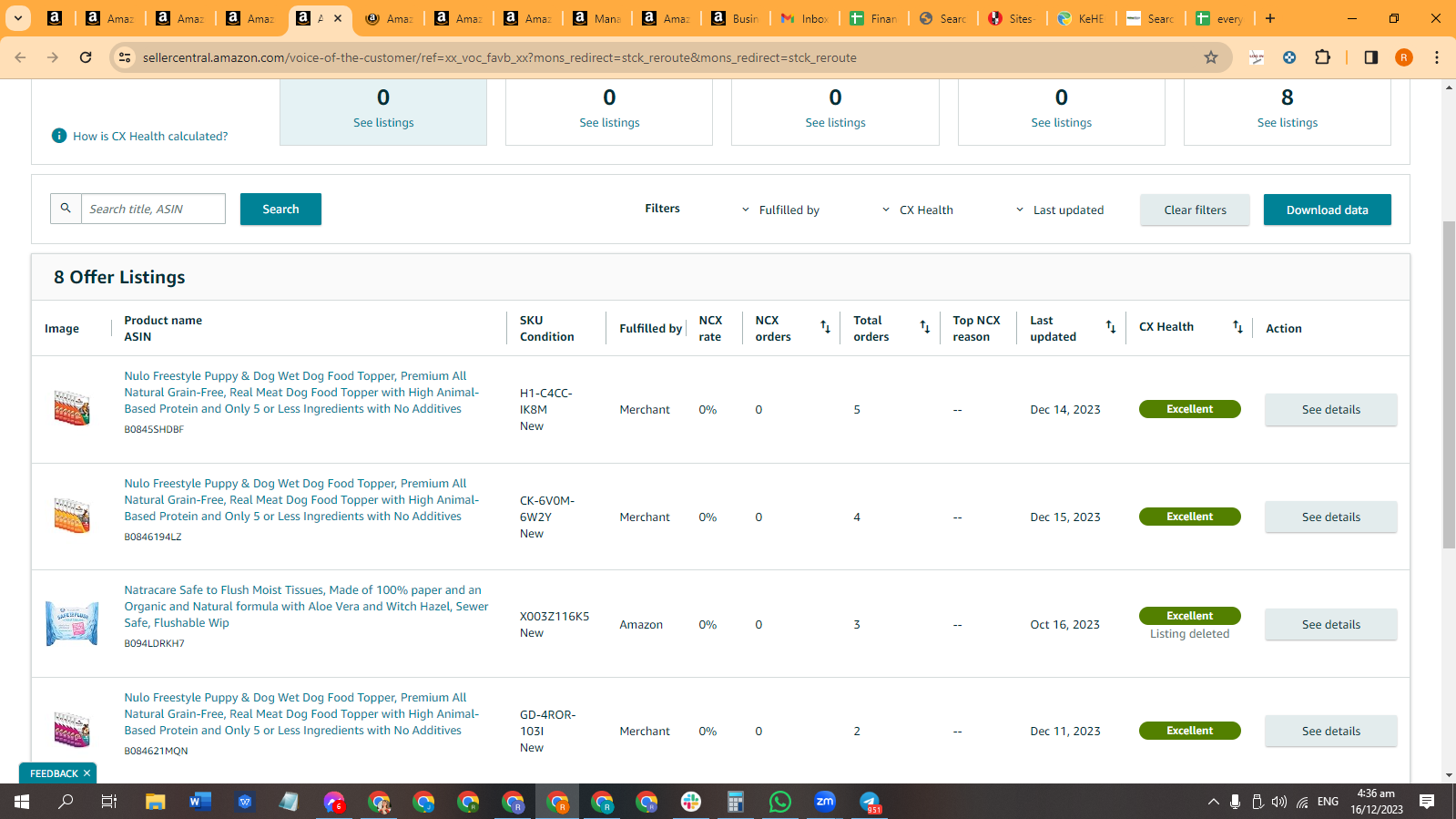Open Zoom from the taskbar
Screen dimensions: 1456x819
coord(825,802)
